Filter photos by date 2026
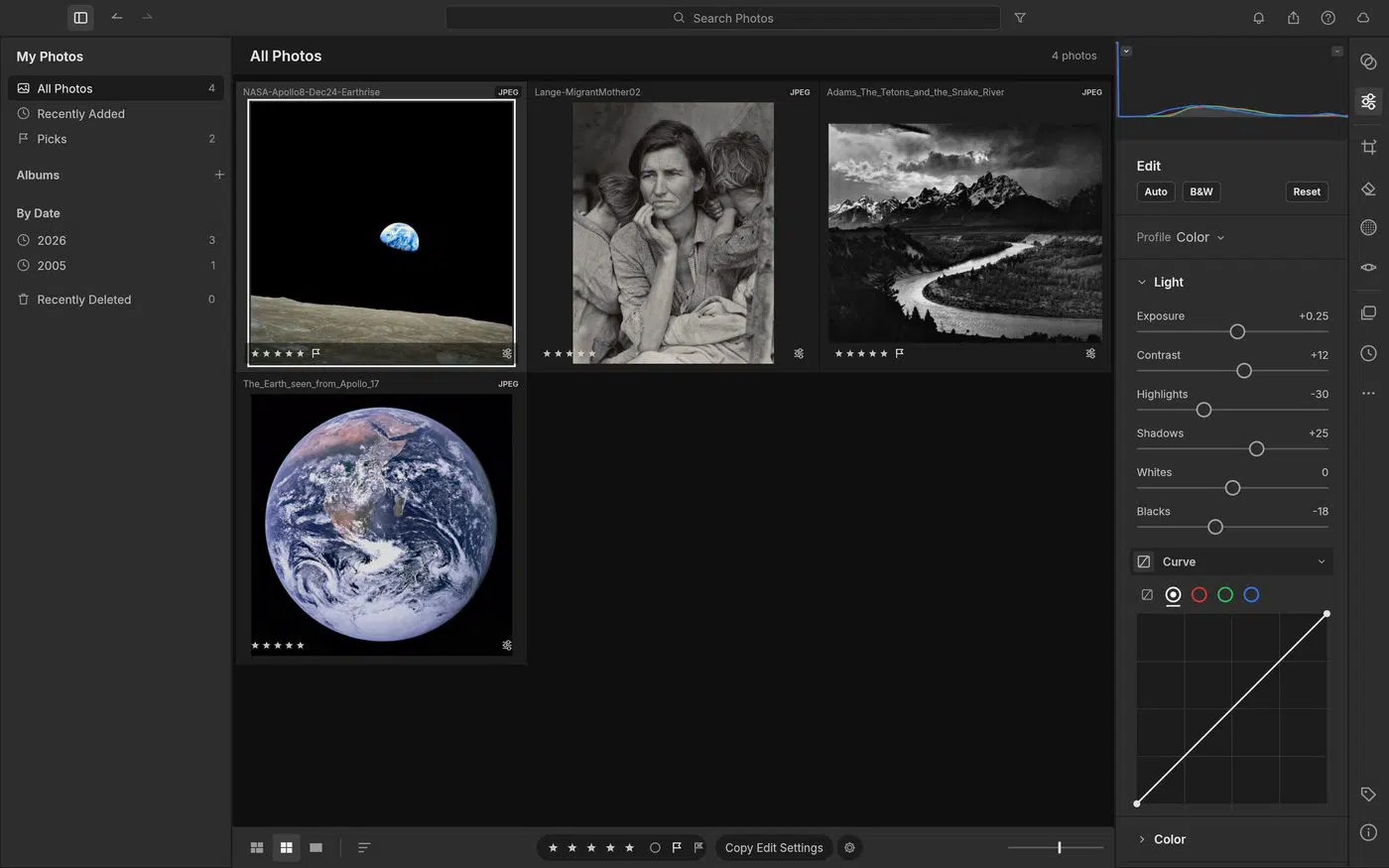1389x868 pixels. pyautogui.click(x=117, y=240)
